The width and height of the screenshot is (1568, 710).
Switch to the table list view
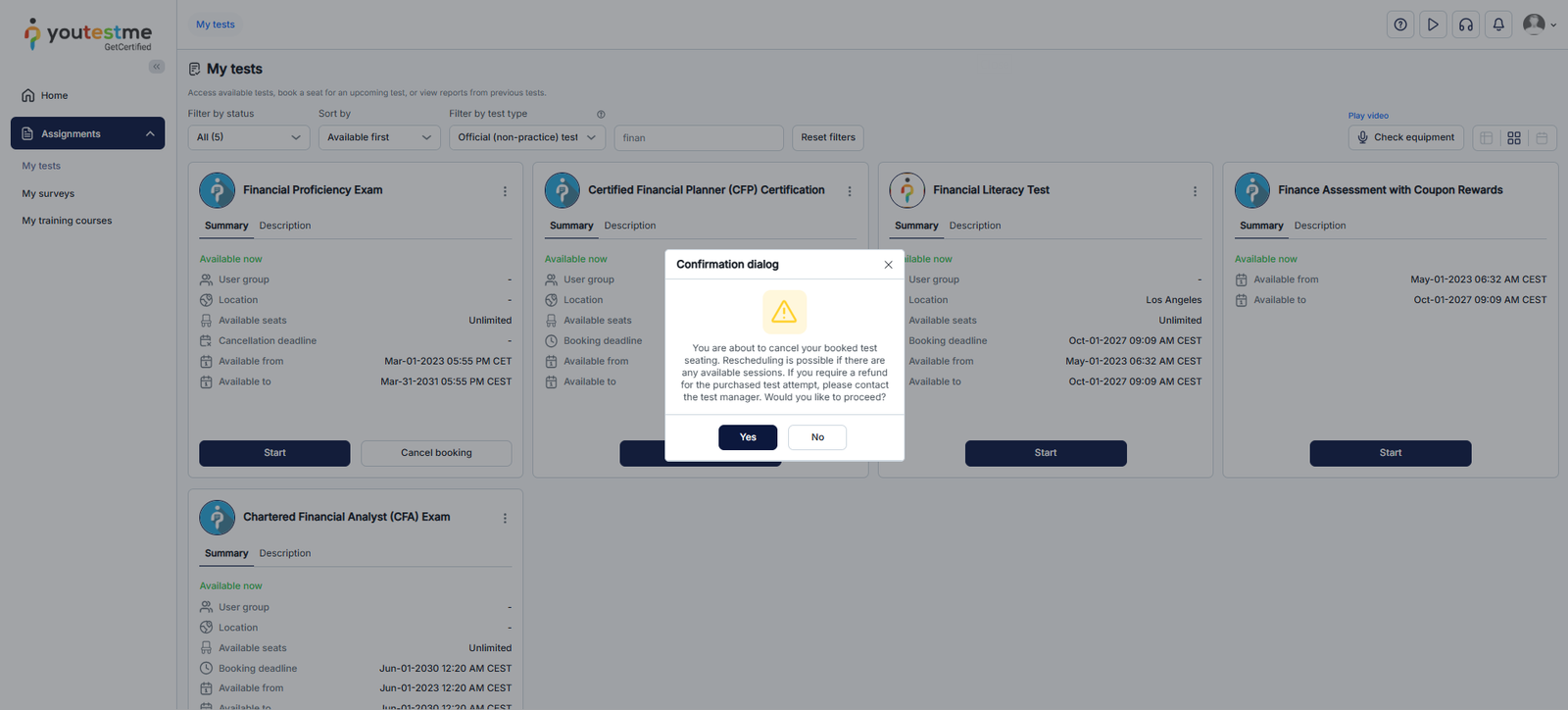coord(1487,138)
